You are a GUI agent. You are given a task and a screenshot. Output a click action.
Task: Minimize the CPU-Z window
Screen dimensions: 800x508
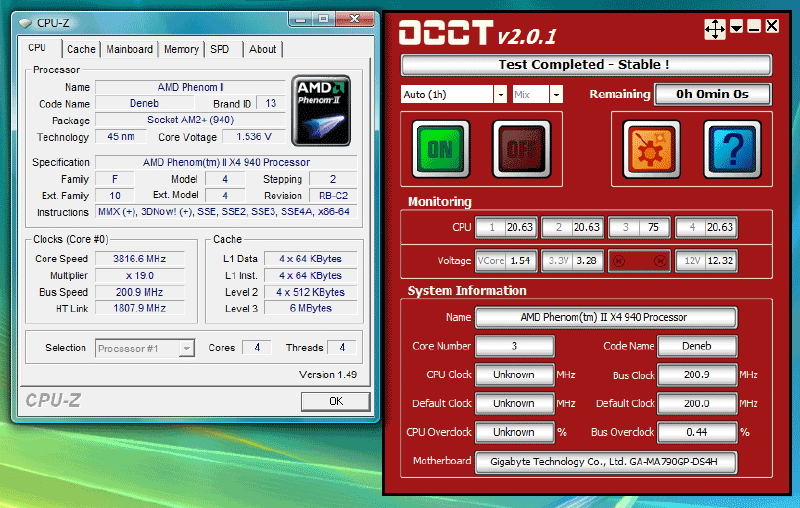tap(300, 19)
